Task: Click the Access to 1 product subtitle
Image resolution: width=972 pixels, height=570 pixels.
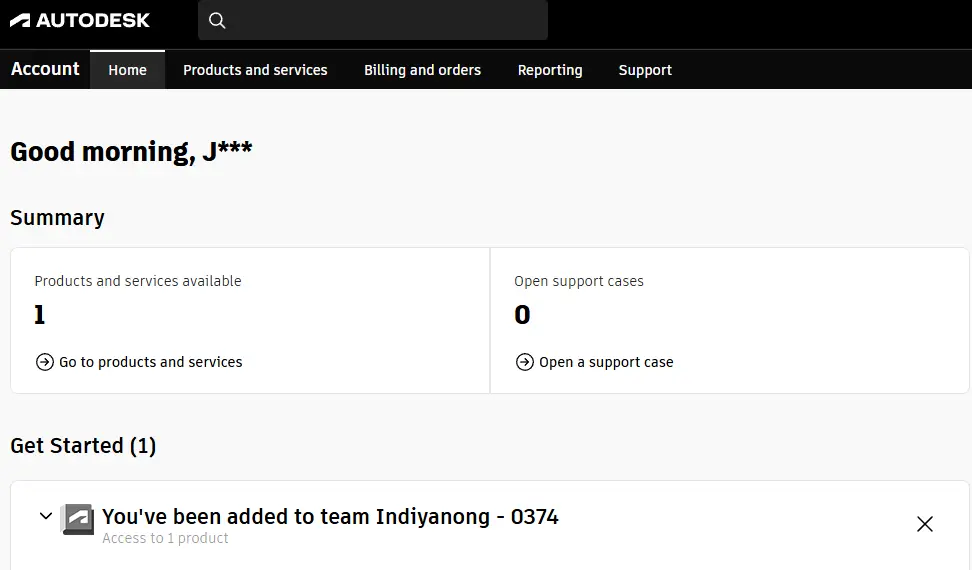Action: (x=166, y=538)
